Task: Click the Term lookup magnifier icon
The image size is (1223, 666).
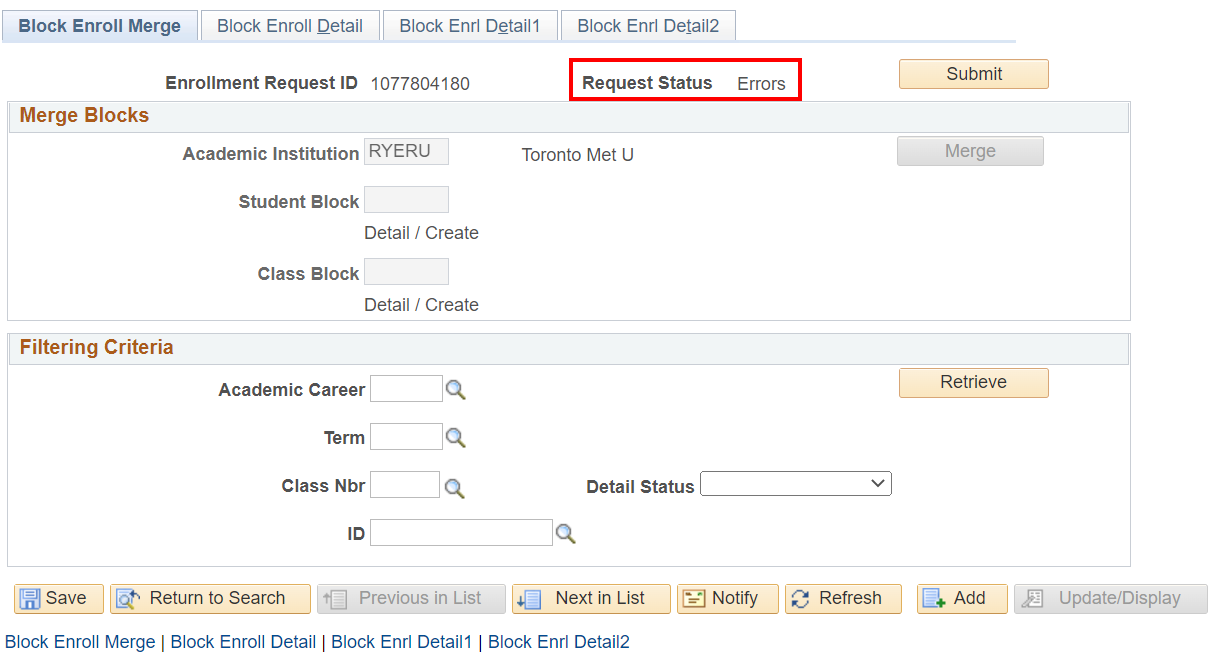Action: (x=456, y=438)
